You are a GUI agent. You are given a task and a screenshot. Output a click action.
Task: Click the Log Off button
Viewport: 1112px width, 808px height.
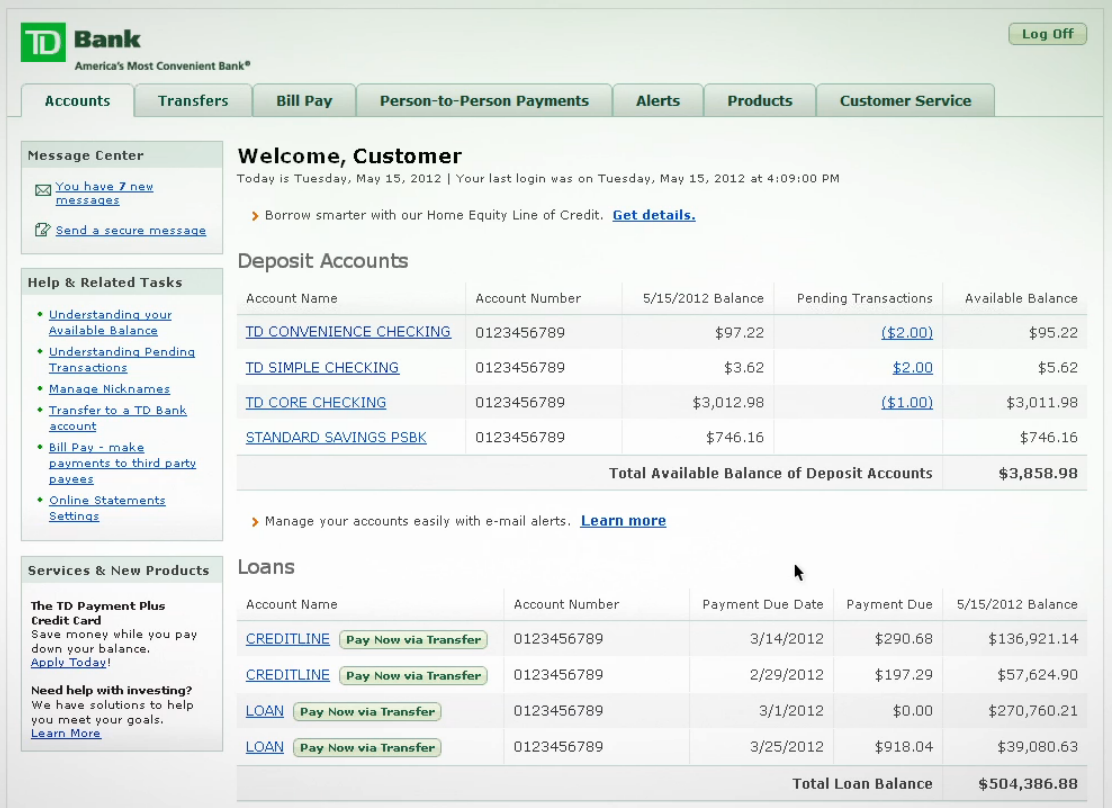point(1047,34)
